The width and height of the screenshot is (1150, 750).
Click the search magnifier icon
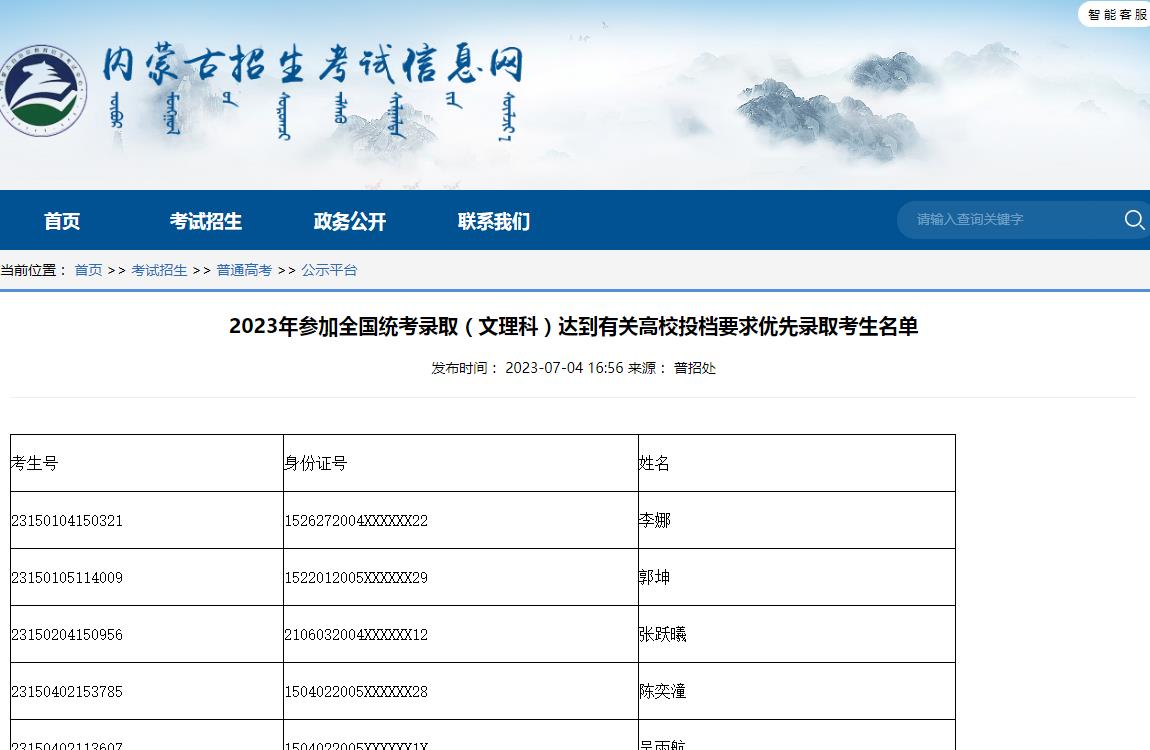click(1134, 219)
